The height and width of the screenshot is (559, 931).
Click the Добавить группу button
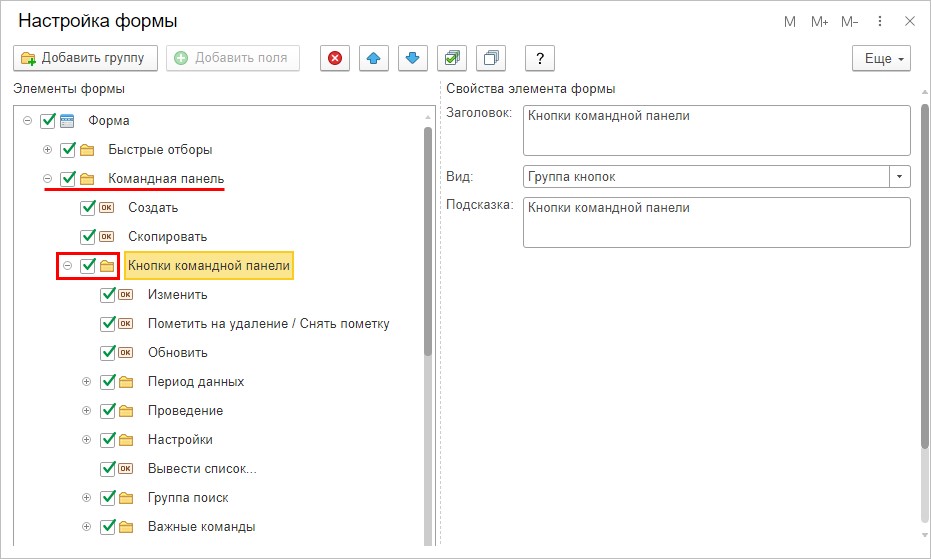(x=86, y=58)
